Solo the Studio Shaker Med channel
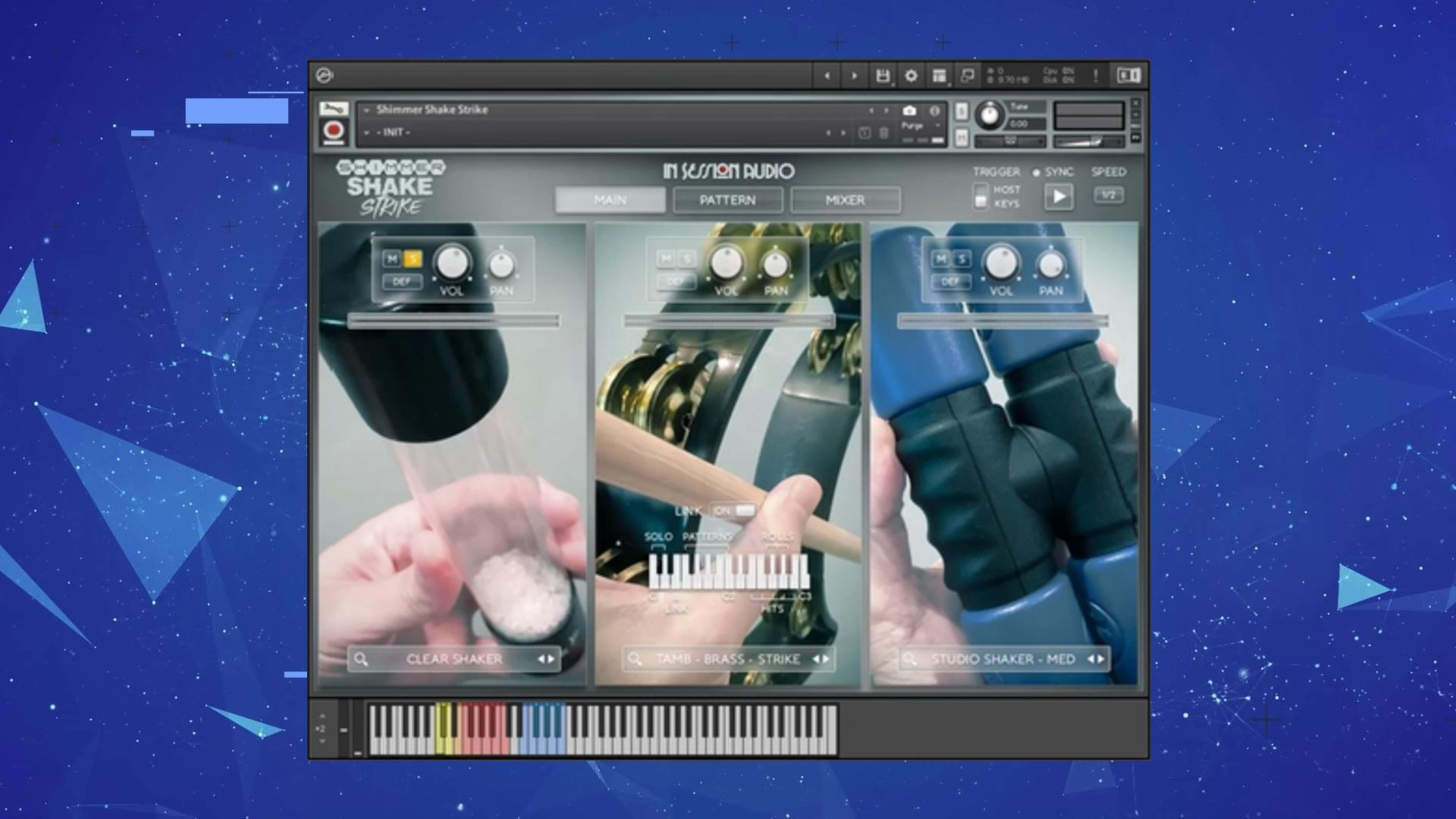 [962, 259]
